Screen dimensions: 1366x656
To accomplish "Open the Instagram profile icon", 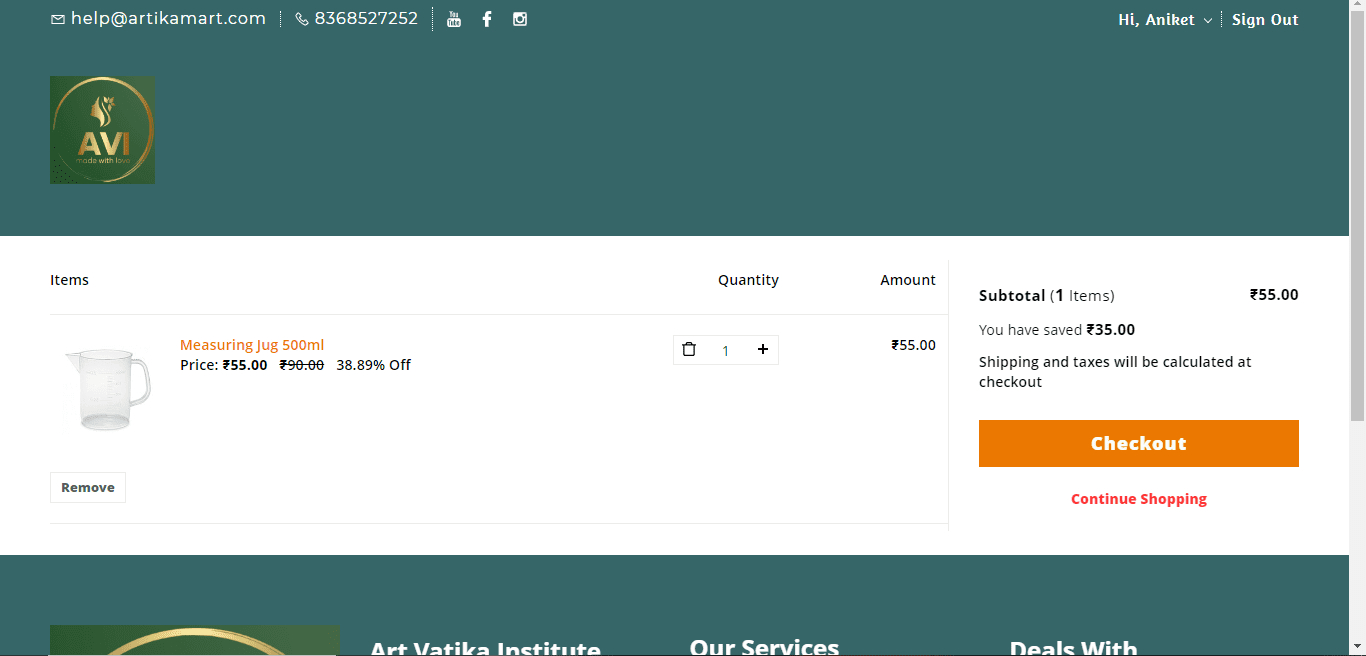I will click(x=520, y=18).
